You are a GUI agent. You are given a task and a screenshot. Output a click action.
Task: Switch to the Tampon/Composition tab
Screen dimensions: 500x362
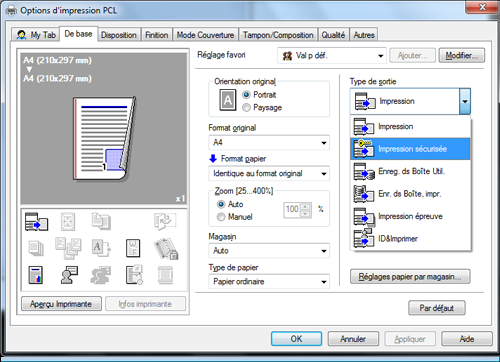click(x=278, y=35)
